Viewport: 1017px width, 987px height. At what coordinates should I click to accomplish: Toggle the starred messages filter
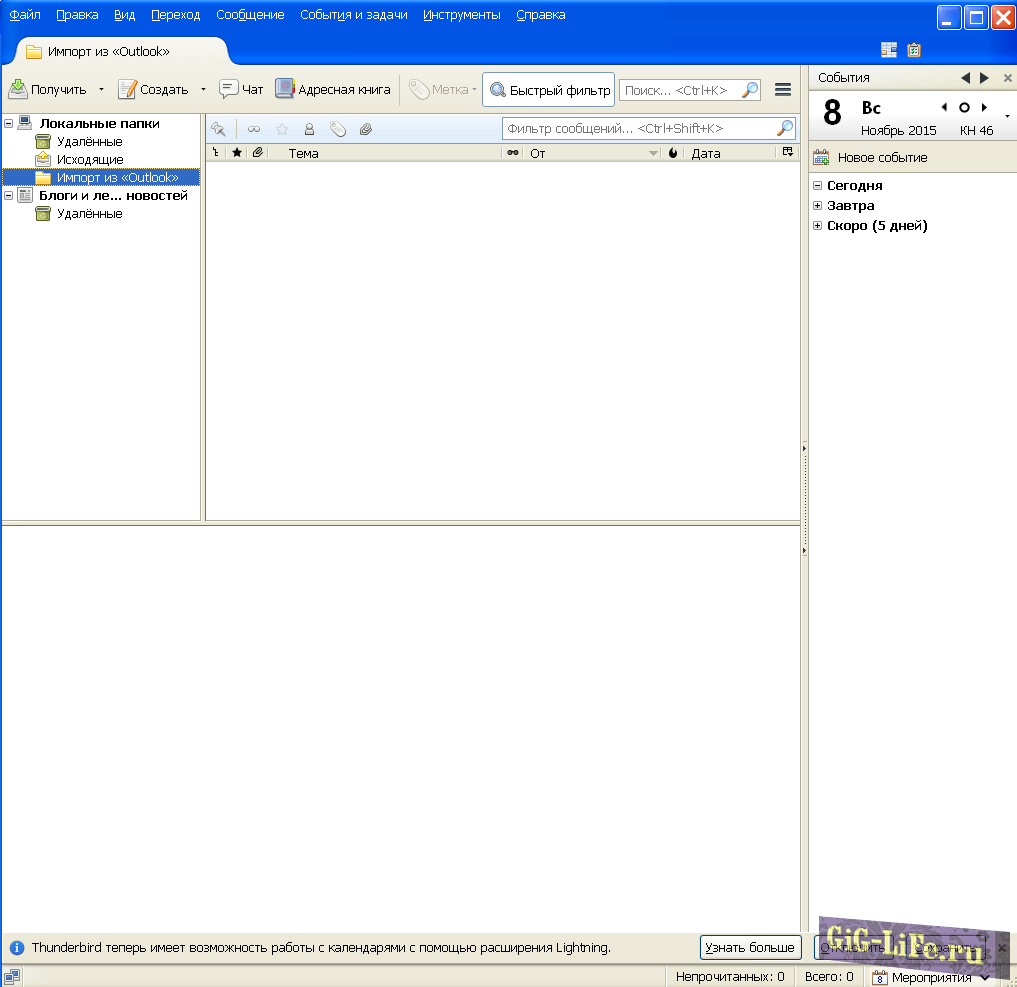tap(282, 129)
